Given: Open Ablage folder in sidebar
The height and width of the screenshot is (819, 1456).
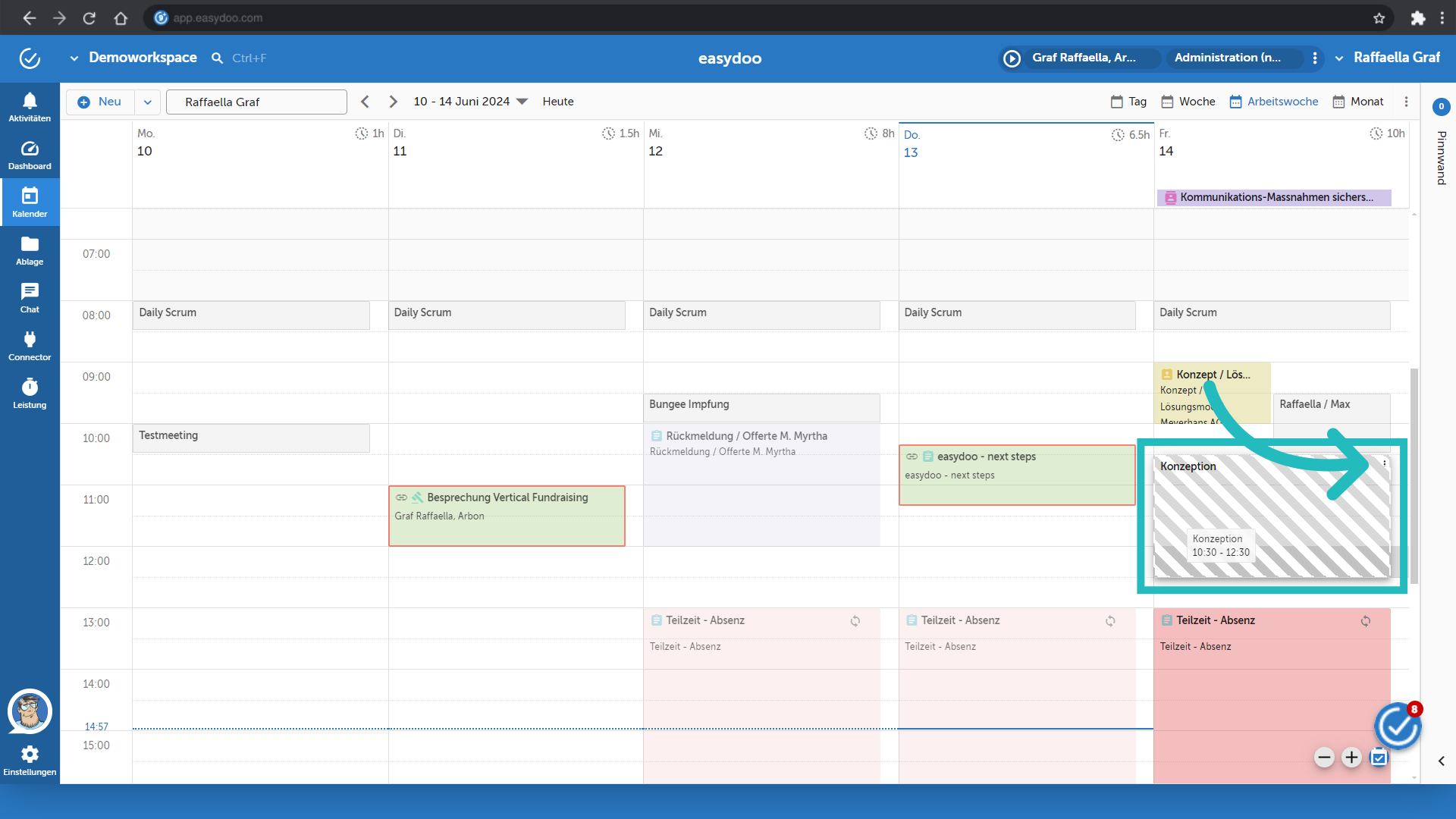Looking at the screenshot, I should click(30, 250).
